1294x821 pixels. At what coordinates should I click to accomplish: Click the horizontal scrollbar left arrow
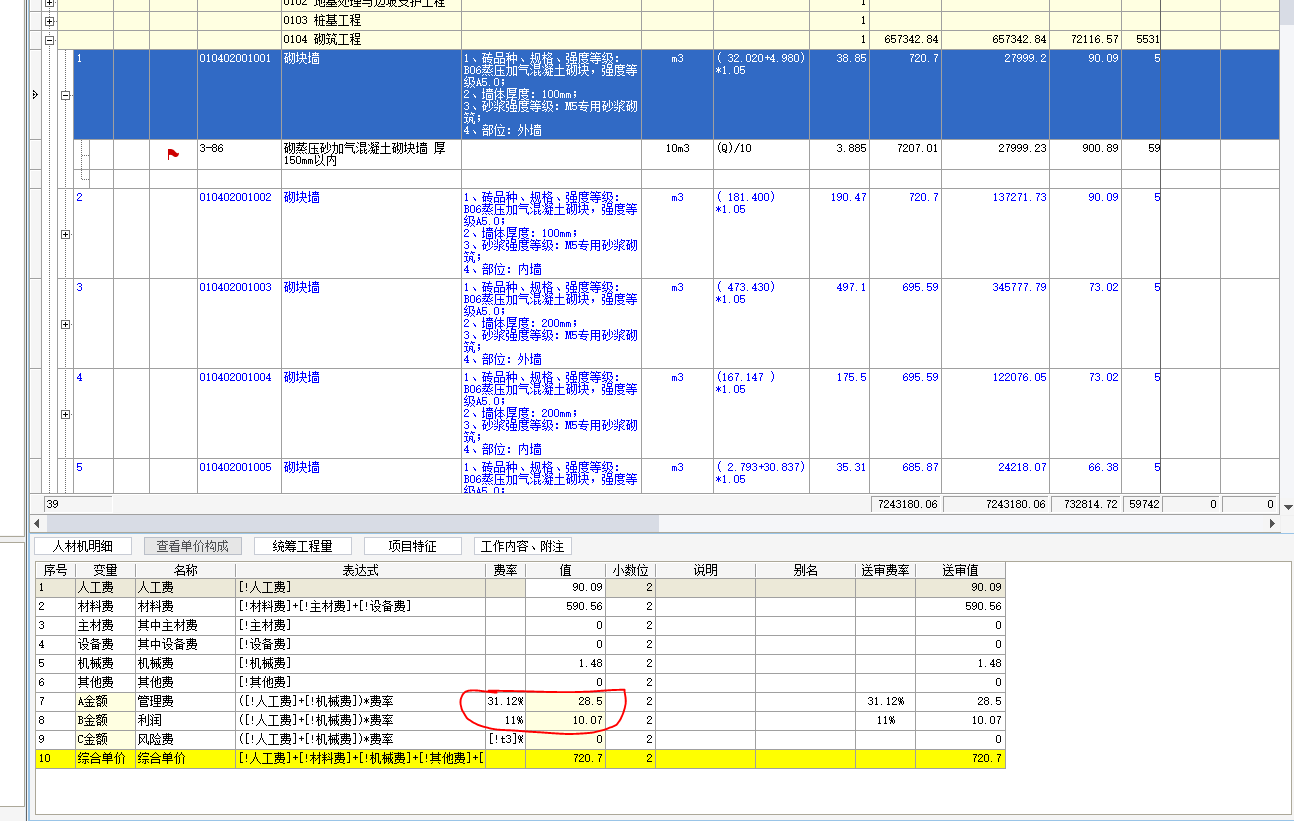(x=37, y=523)
